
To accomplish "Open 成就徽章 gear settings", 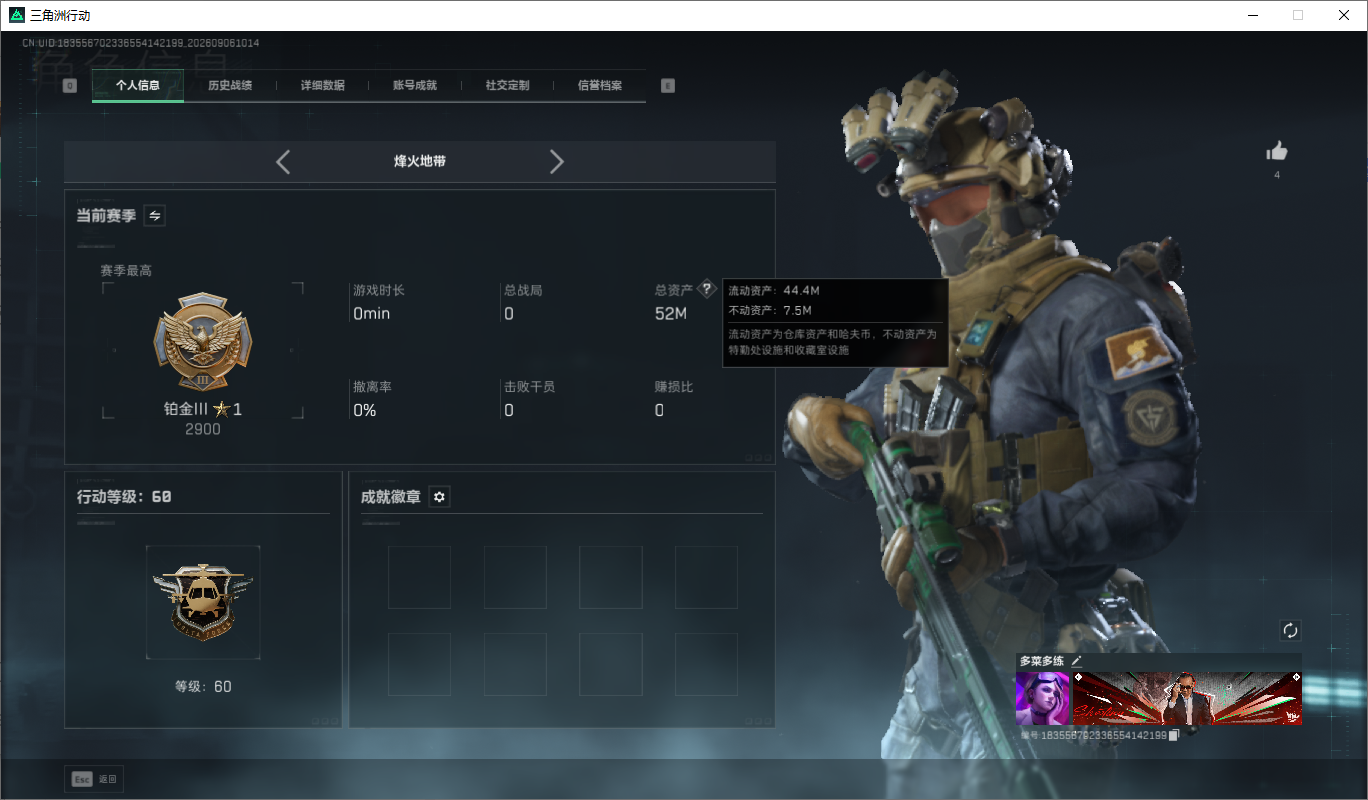I will (x=439, y=497).
